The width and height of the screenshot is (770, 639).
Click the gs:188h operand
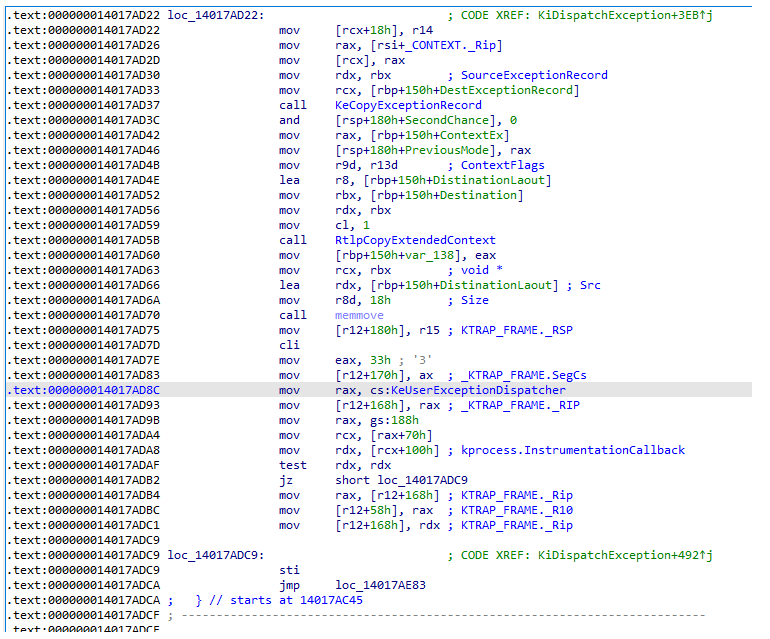point(394,420)
